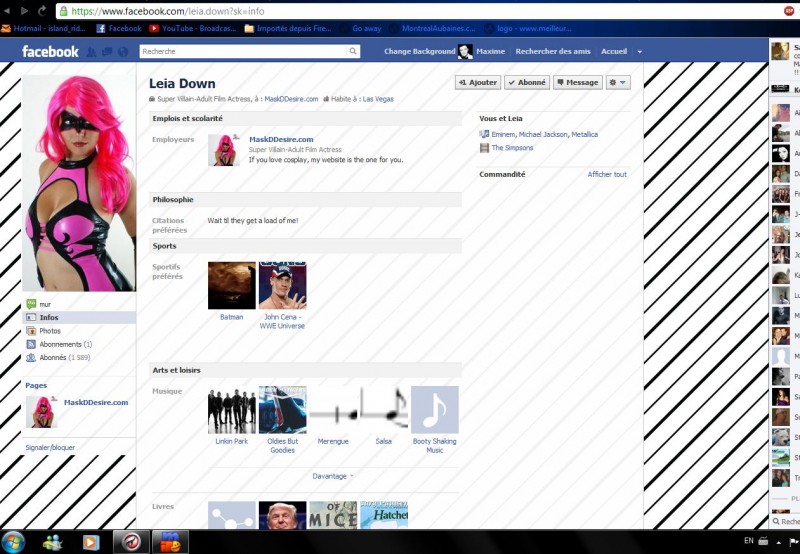Image resolution: width=800 pixels, height=554 pixels.
Task: Click the Eminem link
Action: (x=503, y=134)
